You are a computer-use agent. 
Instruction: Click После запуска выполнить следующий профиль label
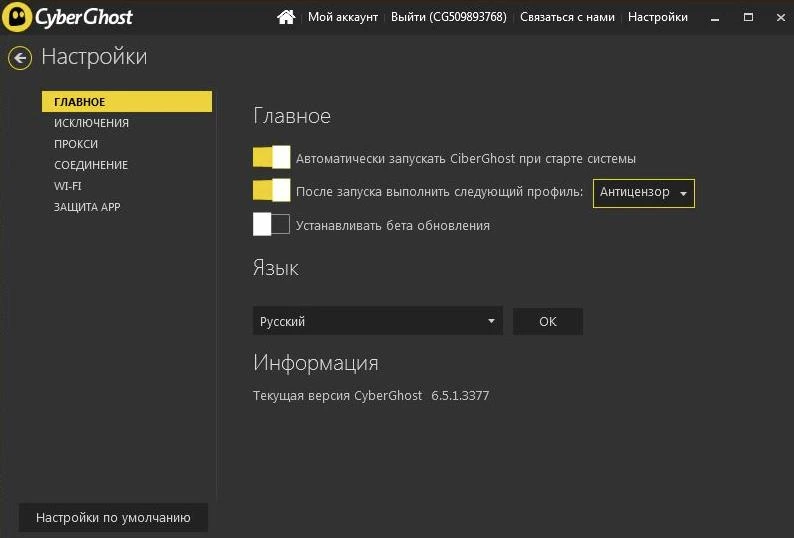click(440, 192)
